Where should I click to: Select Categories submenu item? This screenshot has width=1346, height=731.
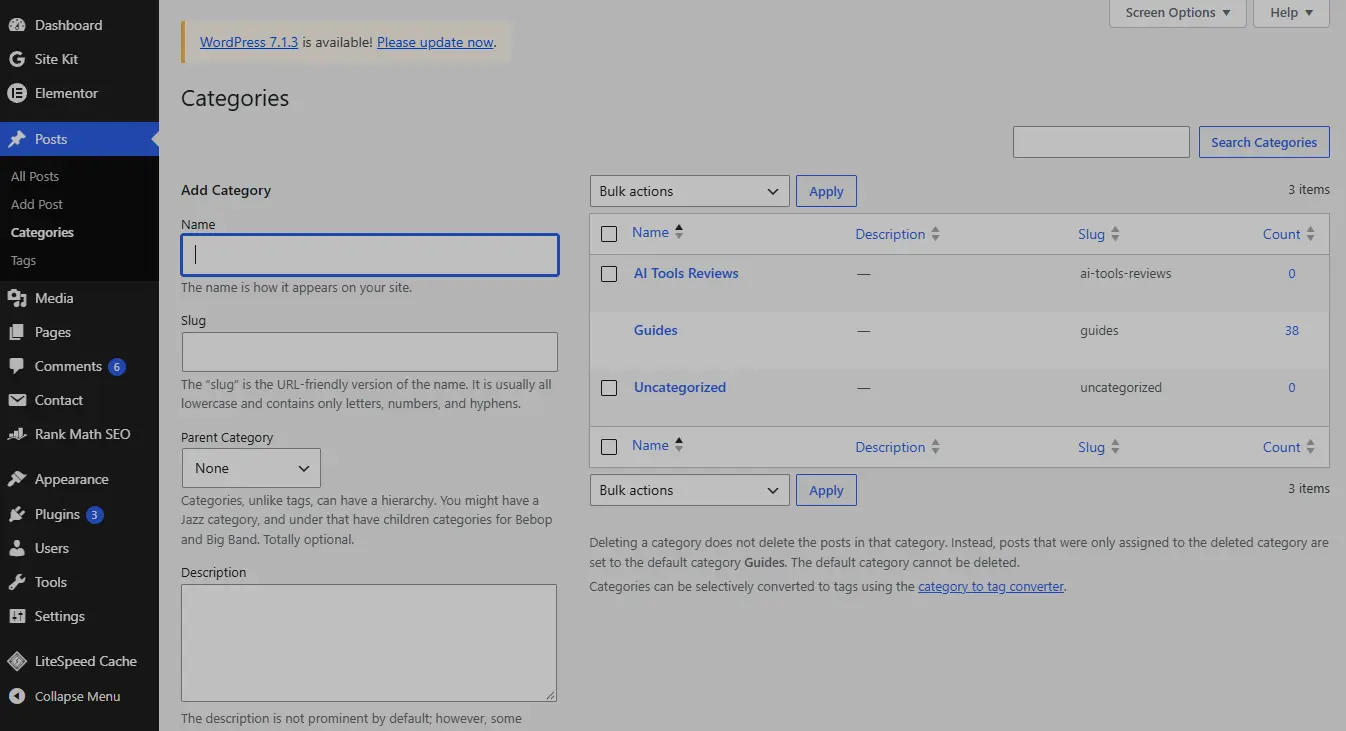pyautogui.click(x=42, y=232)
